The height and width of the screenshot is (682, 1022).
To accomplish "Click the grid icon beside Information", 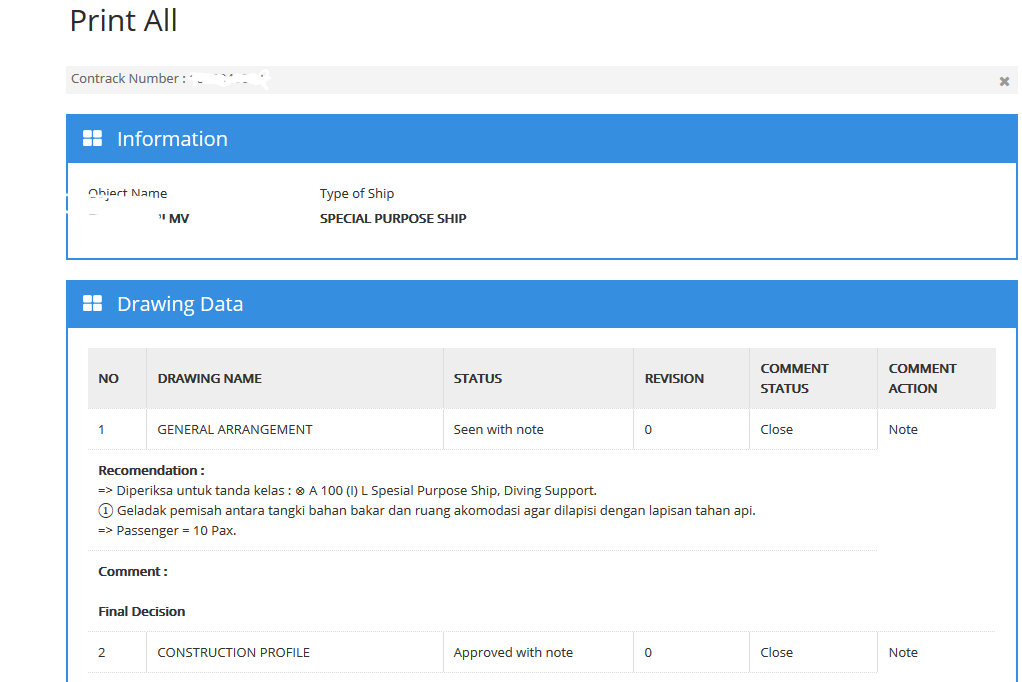I will [92, 139].
